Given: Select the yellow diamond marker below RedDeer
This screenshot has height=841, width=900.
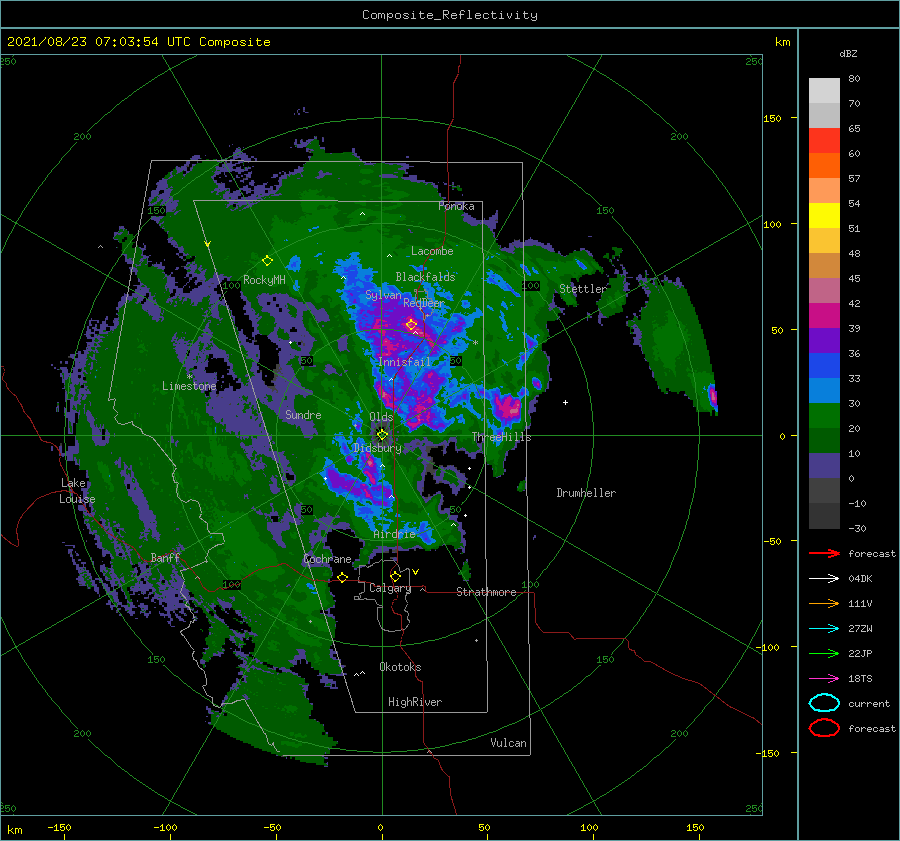Looking at the screenshot, I should click(x=411, y=325).
